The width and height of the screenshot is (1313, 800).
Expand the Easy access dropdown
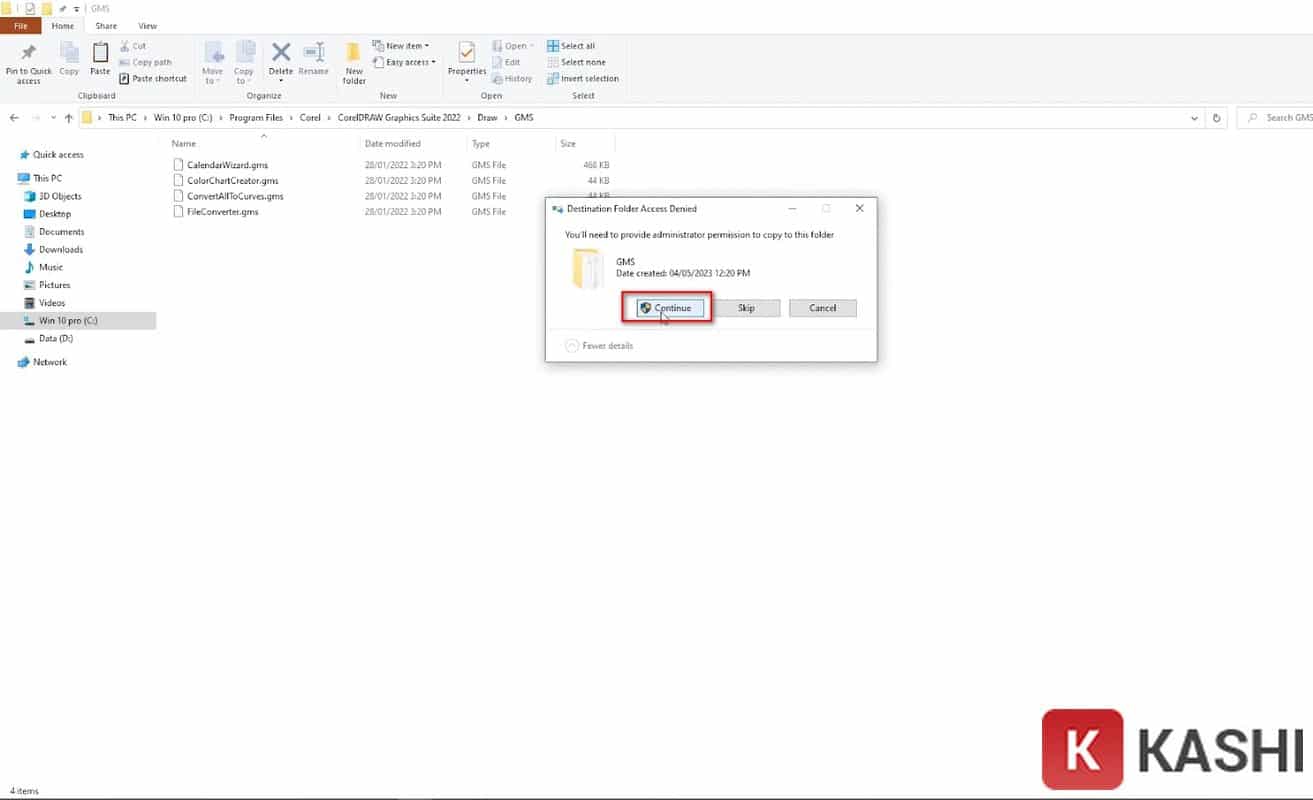[x=405, y=62]
